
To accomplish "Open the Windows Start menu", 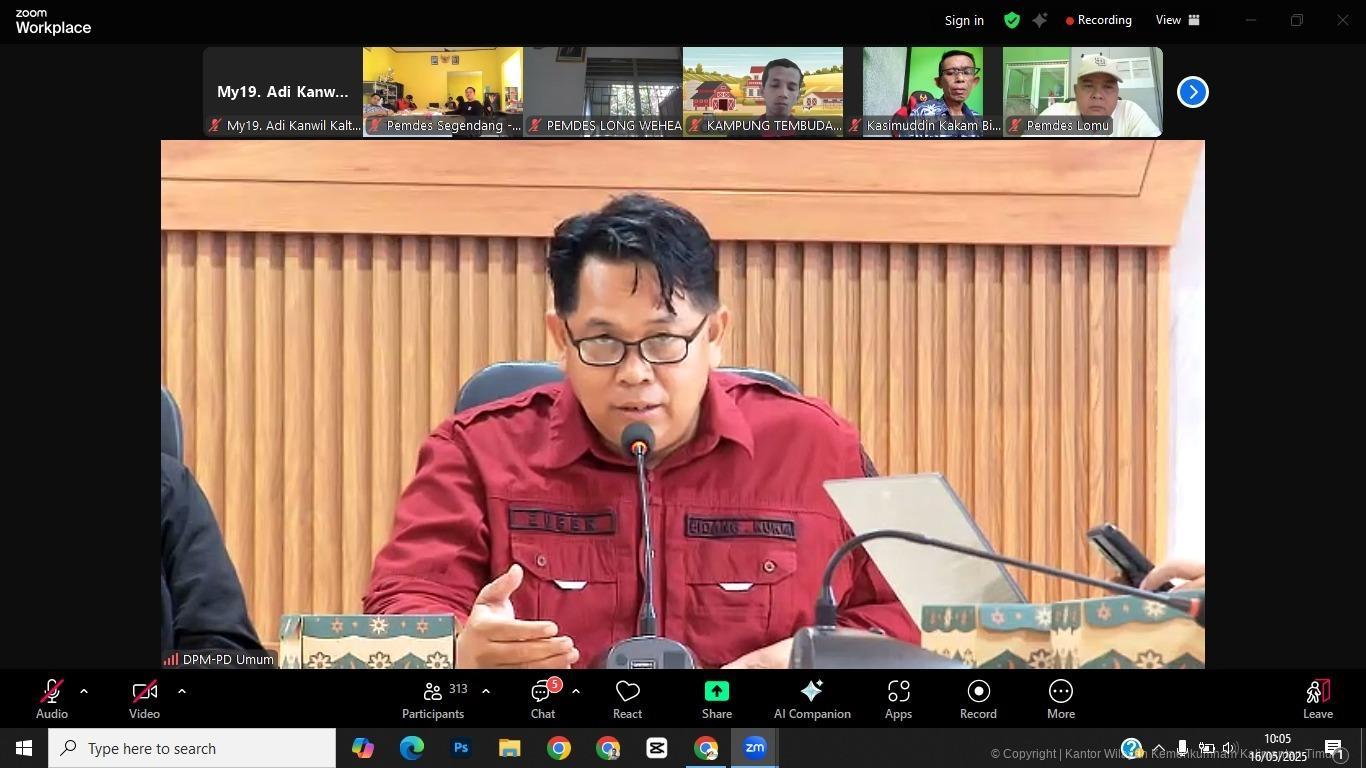I will click(x=24, y=748).
